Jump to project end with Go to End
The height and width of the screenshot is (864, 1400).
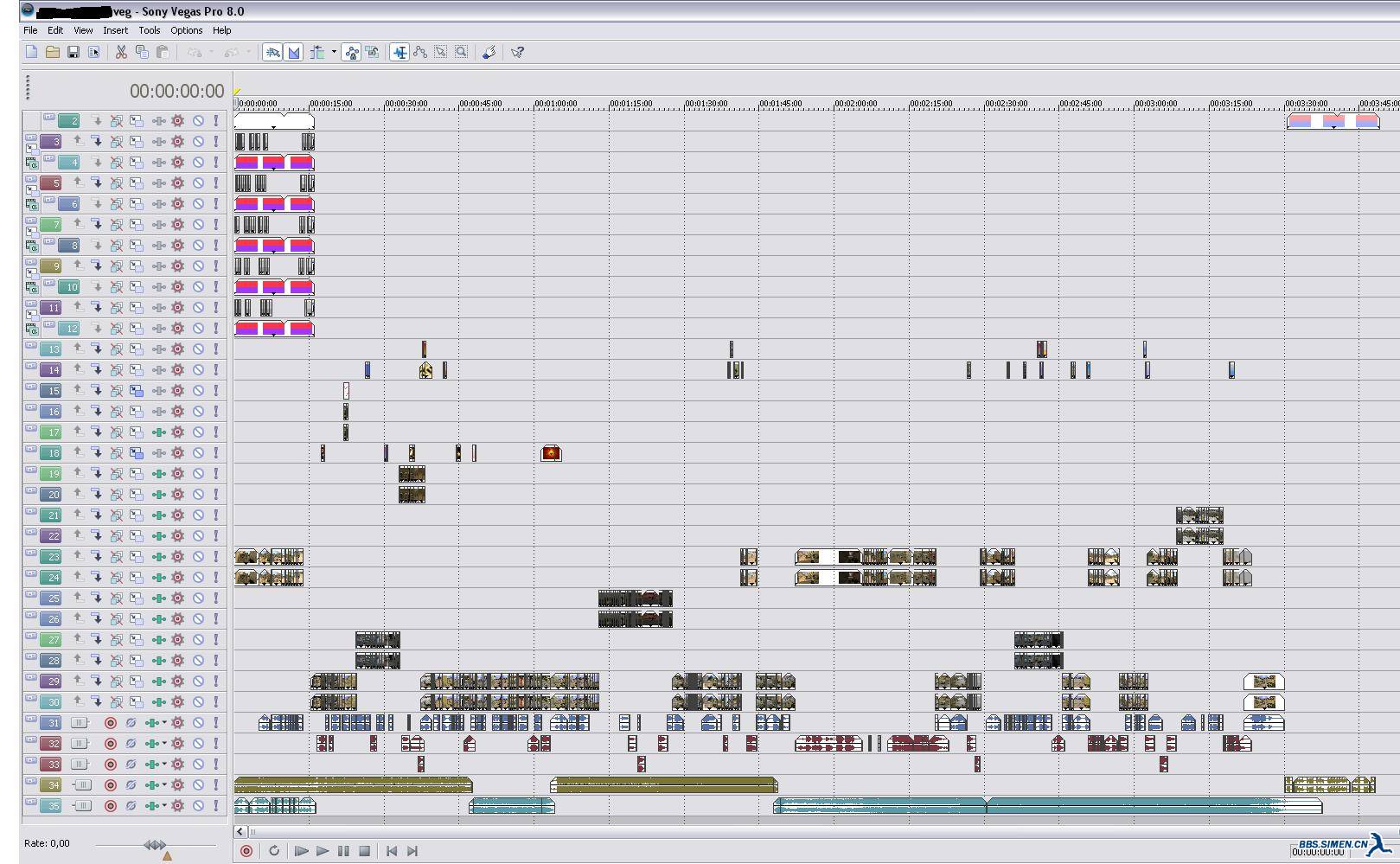coord(412,851)
